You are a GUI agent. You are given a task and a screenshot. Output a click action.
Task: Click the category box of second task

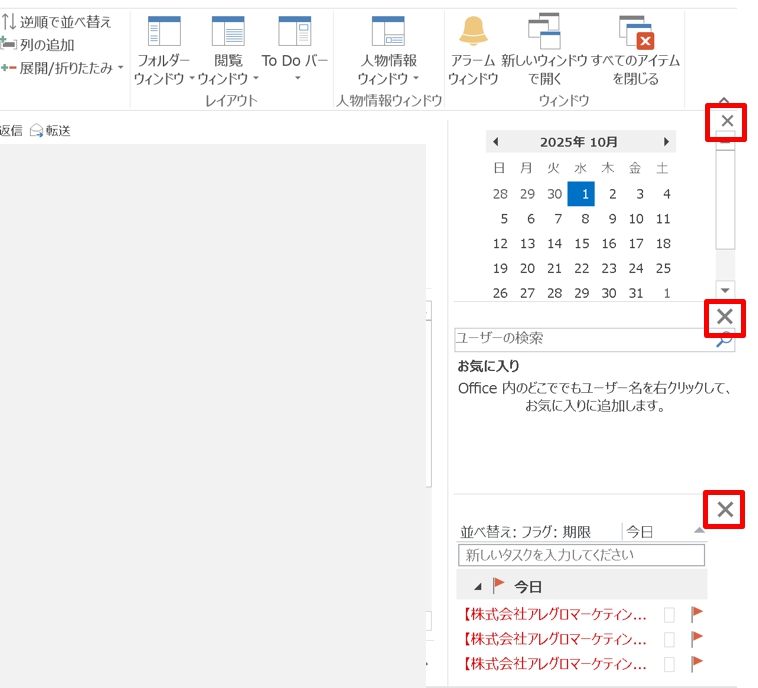click(x=670, y=639)
